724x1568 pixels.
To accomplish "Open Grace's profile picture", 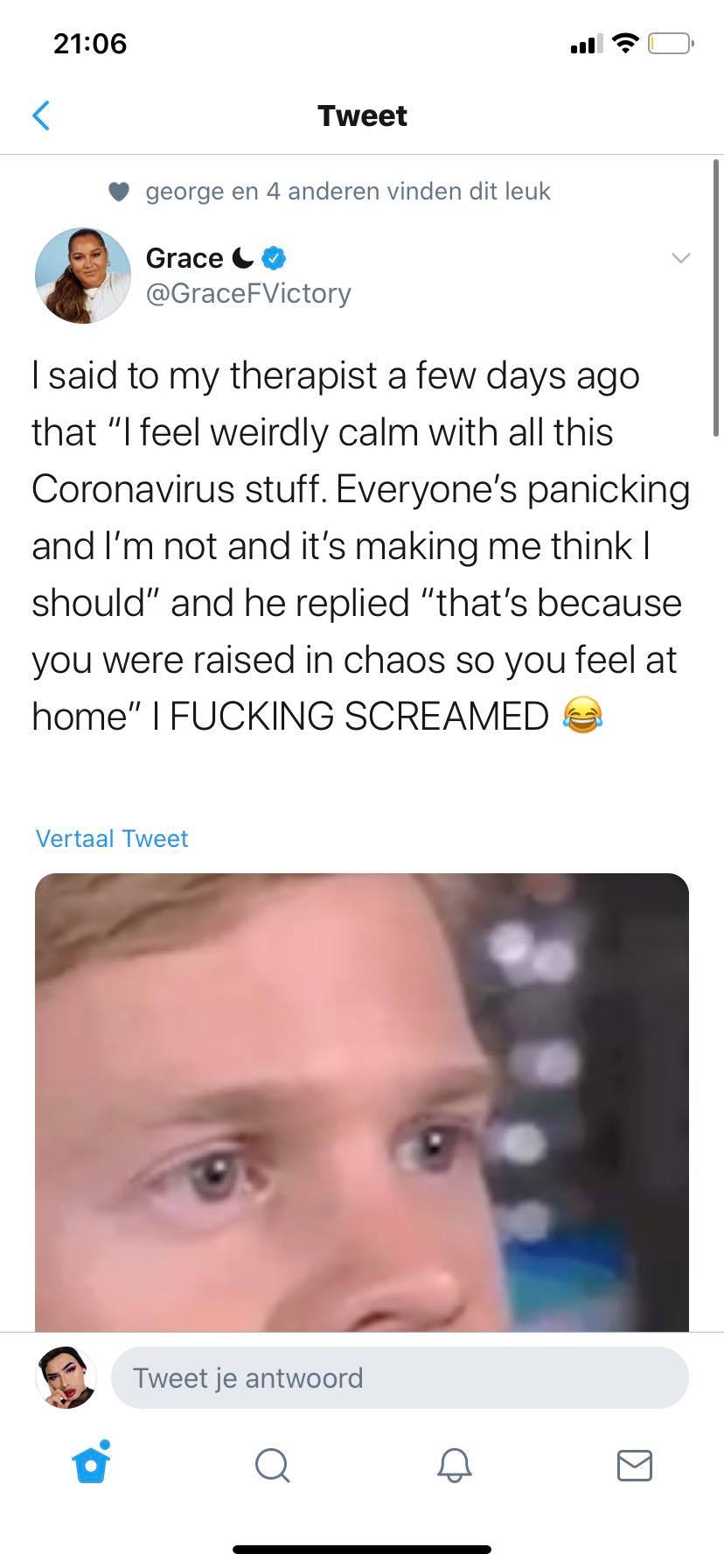I will (82, 276).
